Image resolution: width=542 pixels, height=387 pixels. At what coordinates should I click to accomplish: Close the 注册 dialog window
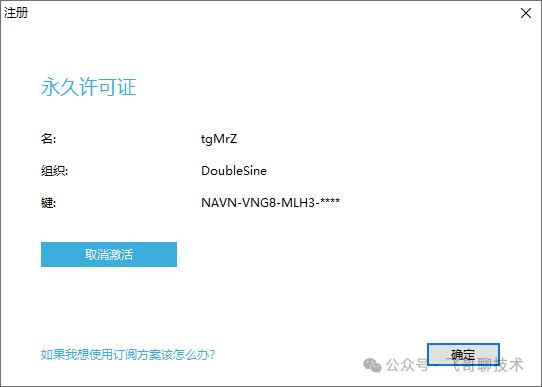pos(526,13)
